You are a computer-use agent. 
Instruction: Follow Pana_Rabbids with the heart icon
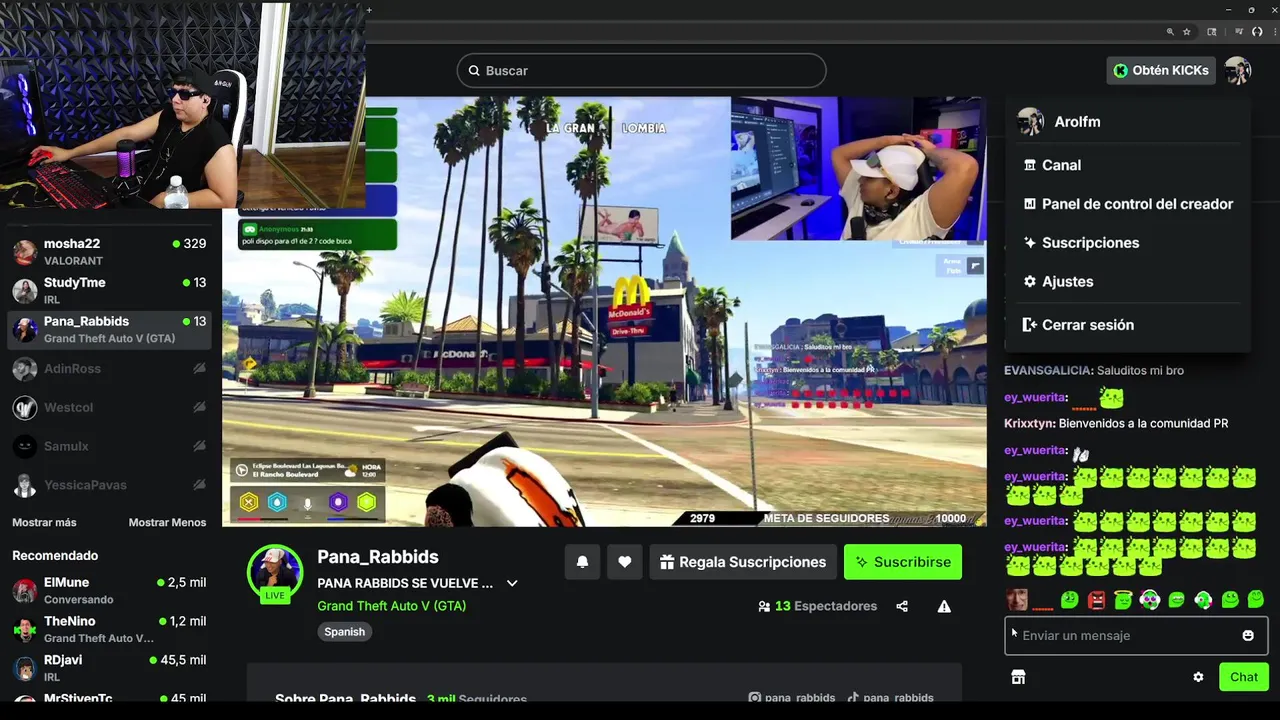pyautogui.click(x=624, y=562)
